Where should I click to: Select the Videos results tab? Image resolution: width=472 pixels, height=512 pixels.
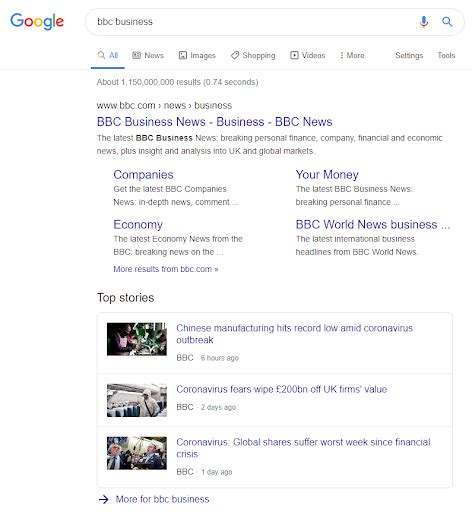[x=307, y=55]
